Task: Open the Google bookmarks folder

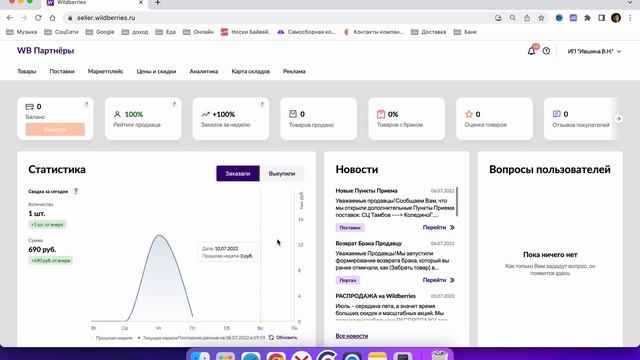Action: [x=100, y=32]
